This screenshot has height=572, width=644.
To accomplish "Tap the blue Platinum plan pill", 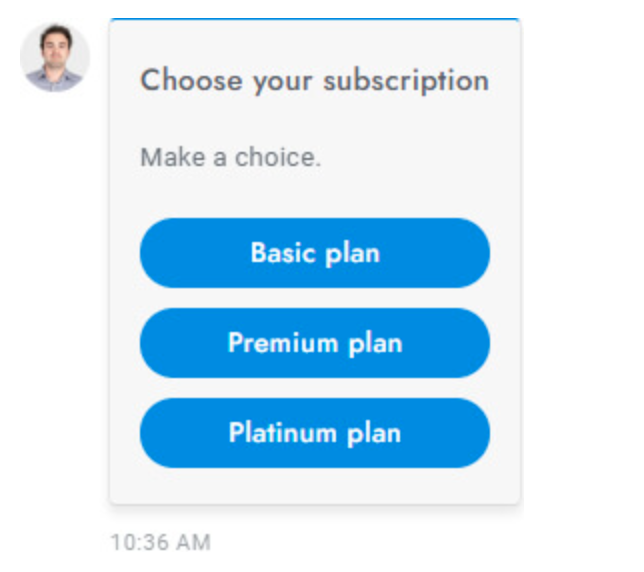I will coord(315,433).
